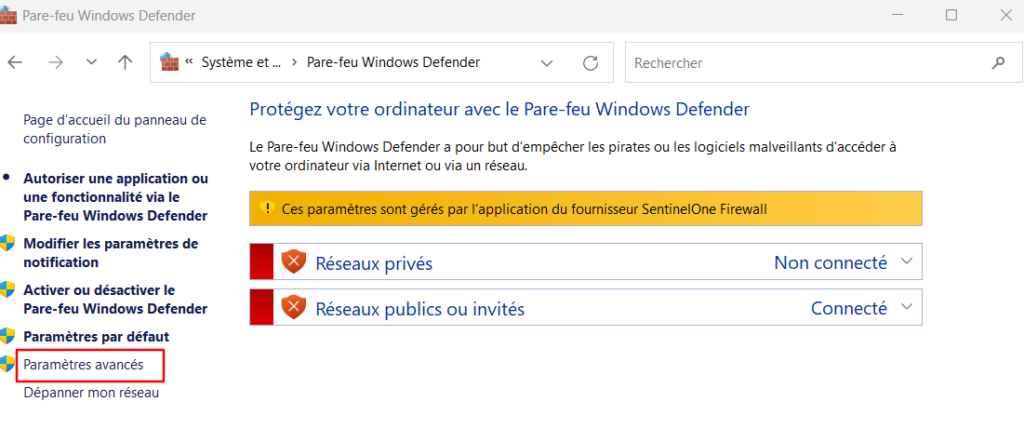
Task: Click the back navigation arrow
Action: pyautogui.click(x=15, y=62)
